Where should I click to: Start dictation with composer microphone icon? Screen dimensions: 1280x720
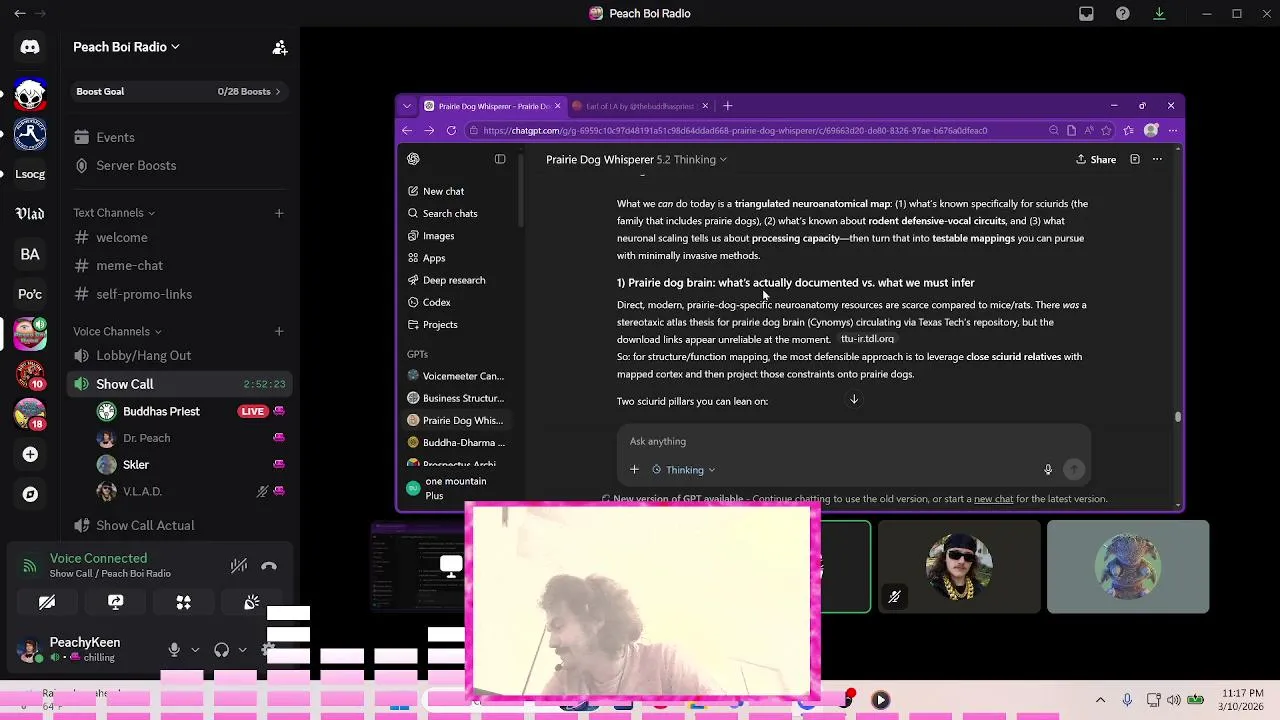click(1048, 470)
